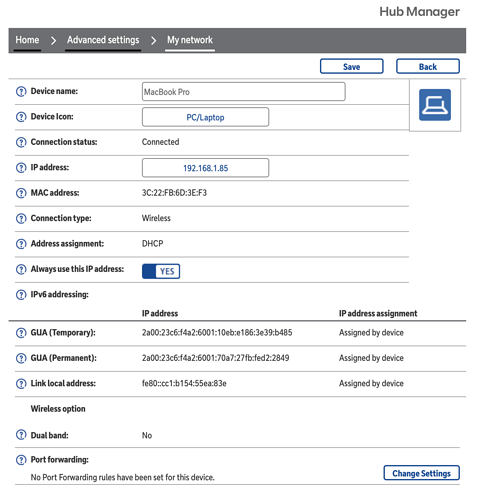477x500 pixels.
Task: Open help for Always use this IP address
Action: pos(21,269)
